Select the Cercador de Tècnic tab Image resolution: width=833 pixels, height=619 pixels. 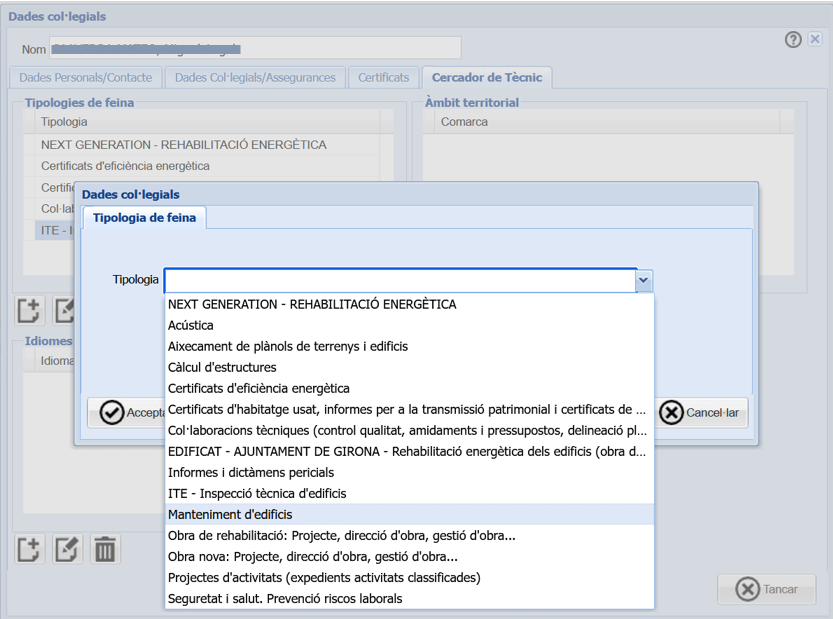(x=487, y=78)
